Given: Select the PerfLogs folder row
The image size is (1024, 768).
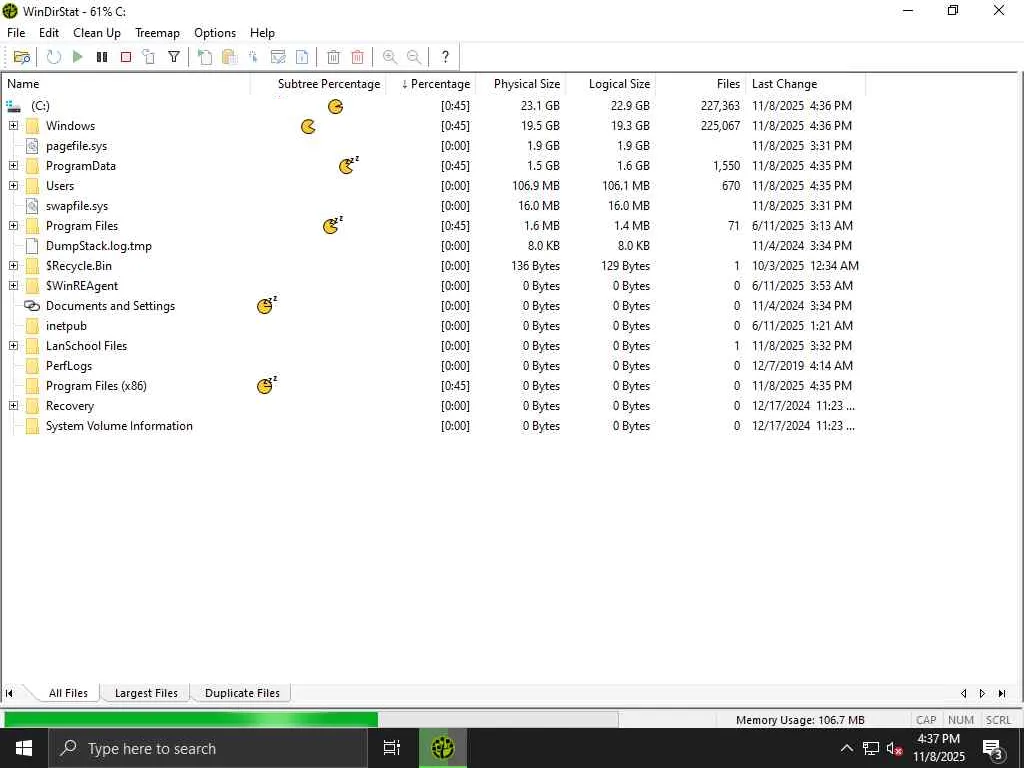Looking at the screenshot, I should pyautogui.click(x=434, y=366).
